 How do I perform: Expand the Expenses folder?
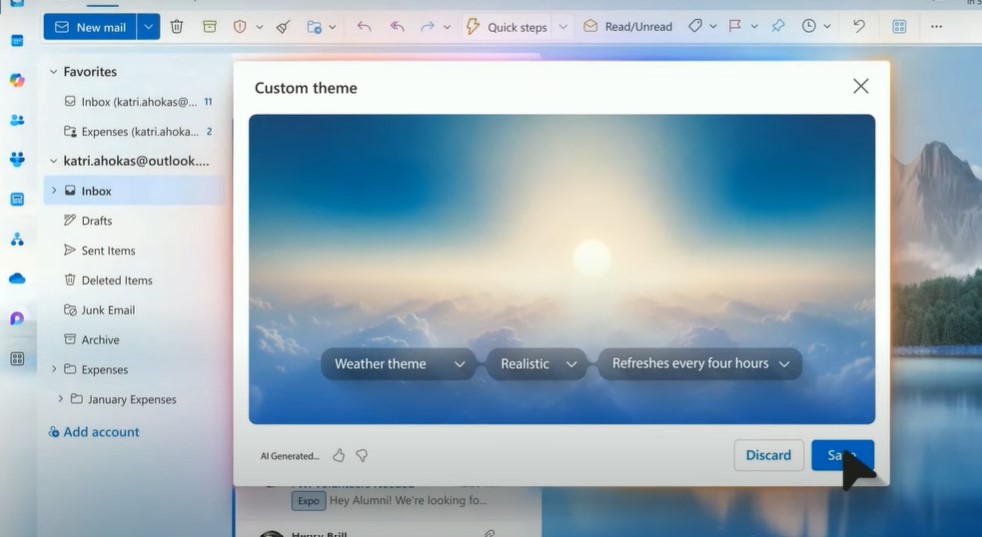tap(53, 369)
